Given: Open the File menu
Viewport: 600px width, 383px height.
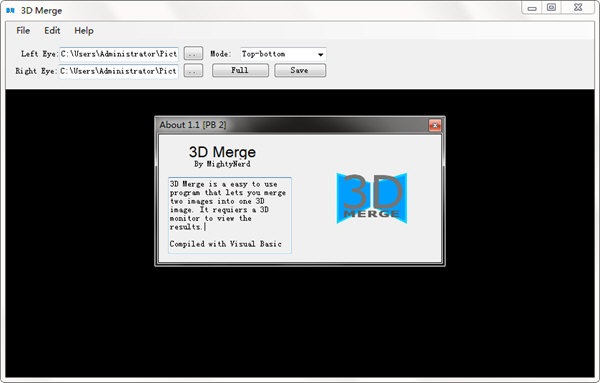Looking at the screenshot, I should coord(23,31).
